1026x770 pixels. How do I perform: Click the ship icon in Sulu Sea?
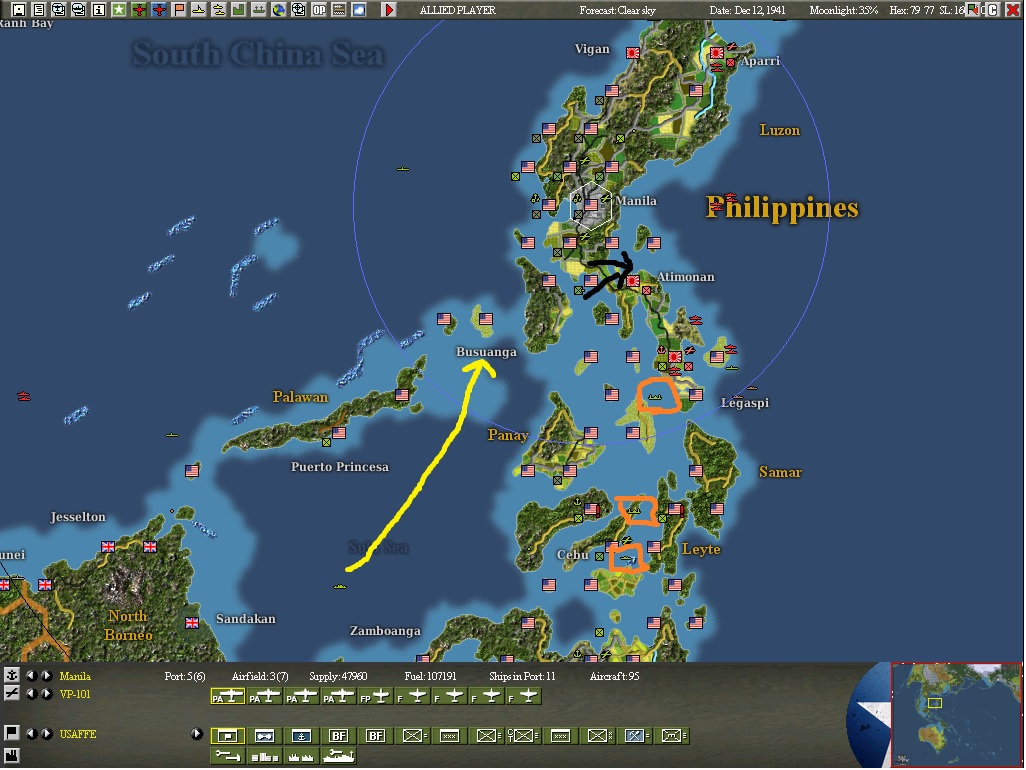click(x=340, y=587)
